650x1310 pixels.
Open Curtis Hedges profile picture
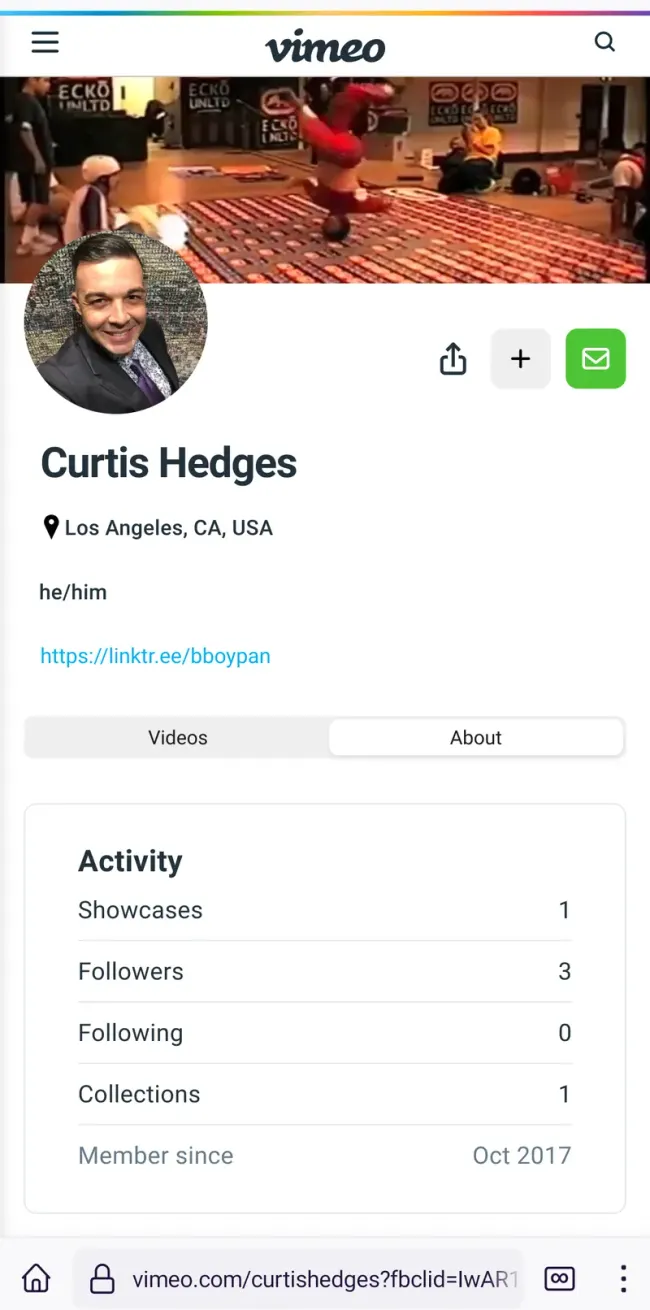pyautogui.click(x=115, y=322)
